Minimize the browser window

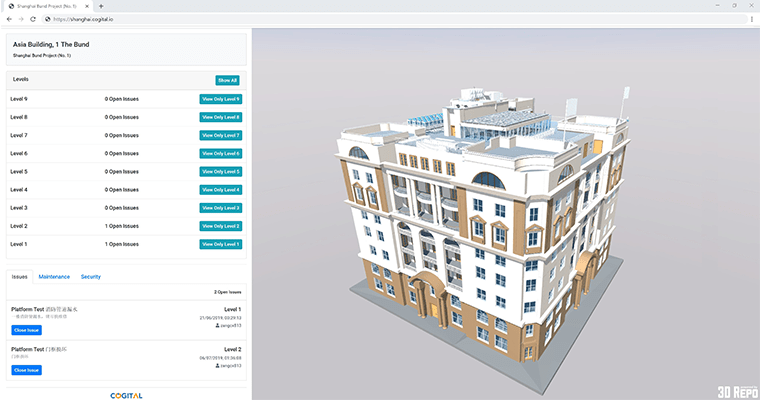click(718, 5)
